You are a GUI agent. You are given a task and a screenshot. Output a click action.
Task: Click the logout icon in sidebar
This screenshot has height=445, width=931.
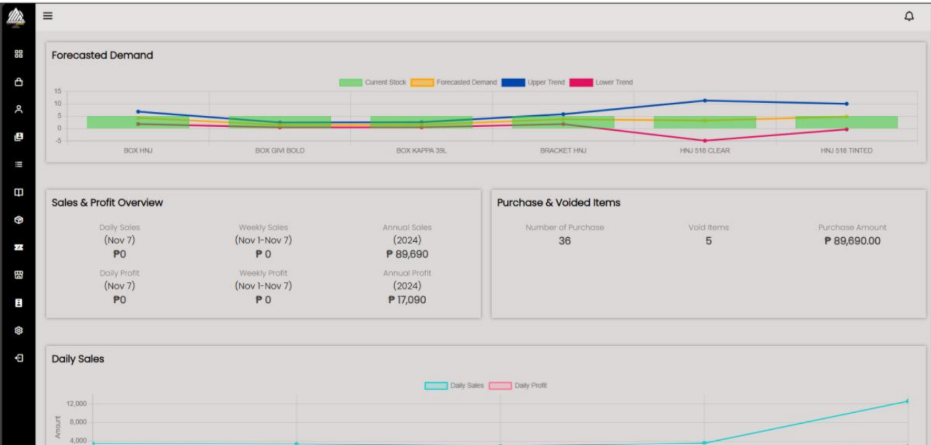click(x=18, y=357)
